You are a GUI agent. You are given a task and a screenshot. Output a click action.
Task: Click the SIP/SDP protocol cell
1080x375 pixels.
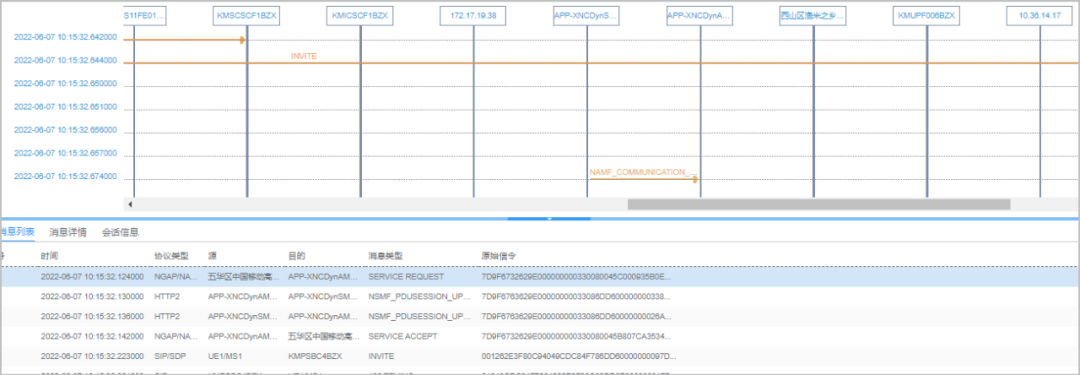coord(169,356)
